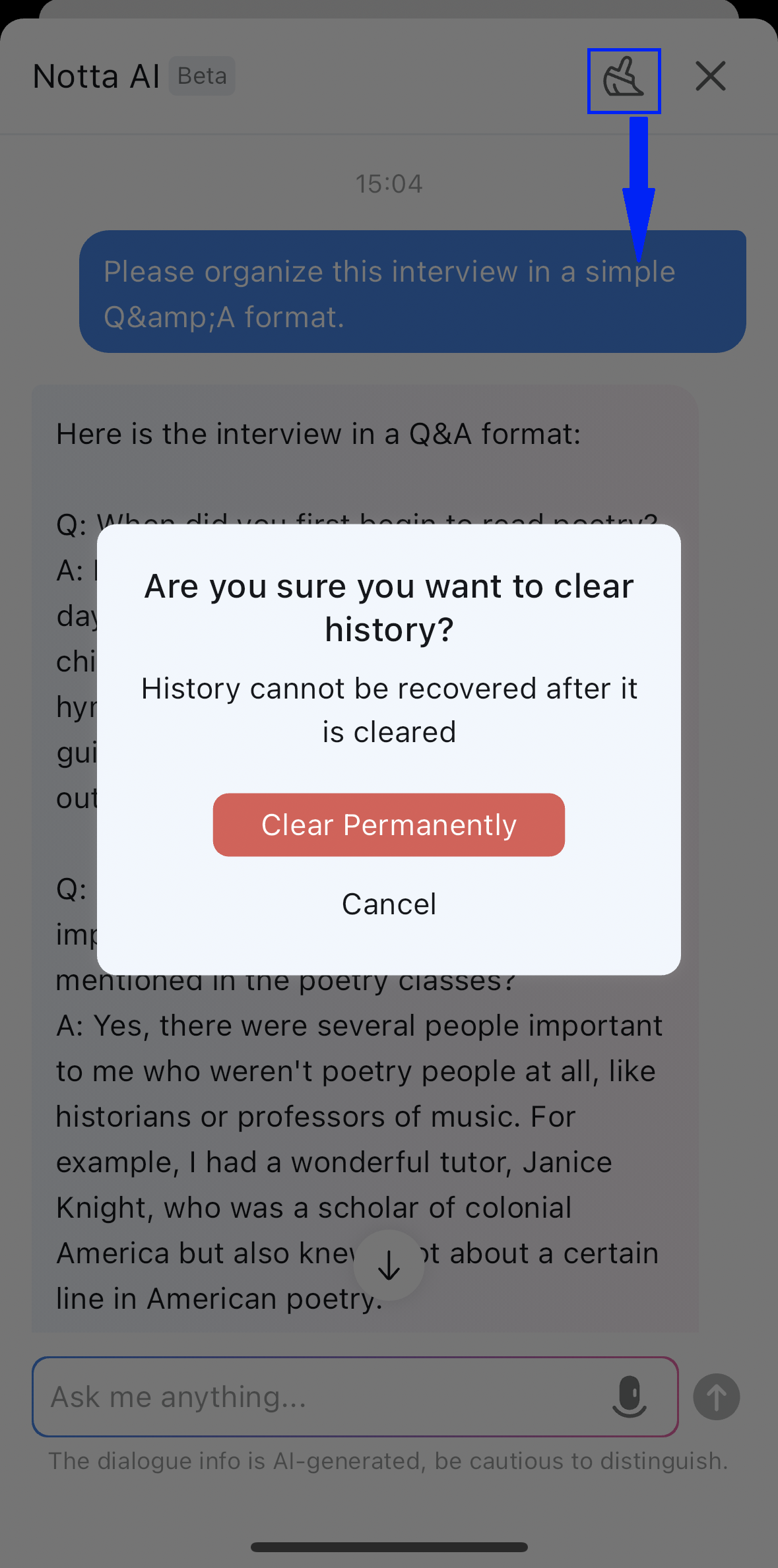Tap the 'History cannot be recovered' message
This screenshot has width=778, height=1568.
389,710
